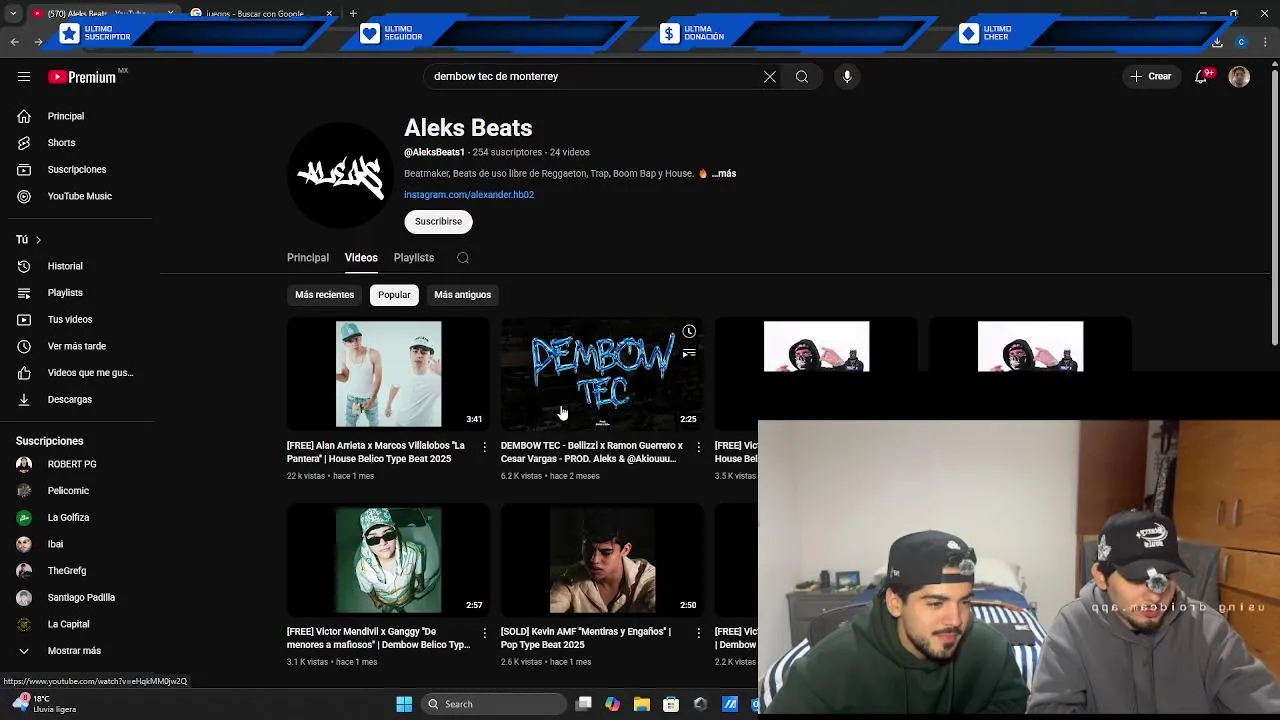Open Kevin AMF Mentiras y Engaños title
This screenshot has height=720, width=1280.
pos(587,638)
